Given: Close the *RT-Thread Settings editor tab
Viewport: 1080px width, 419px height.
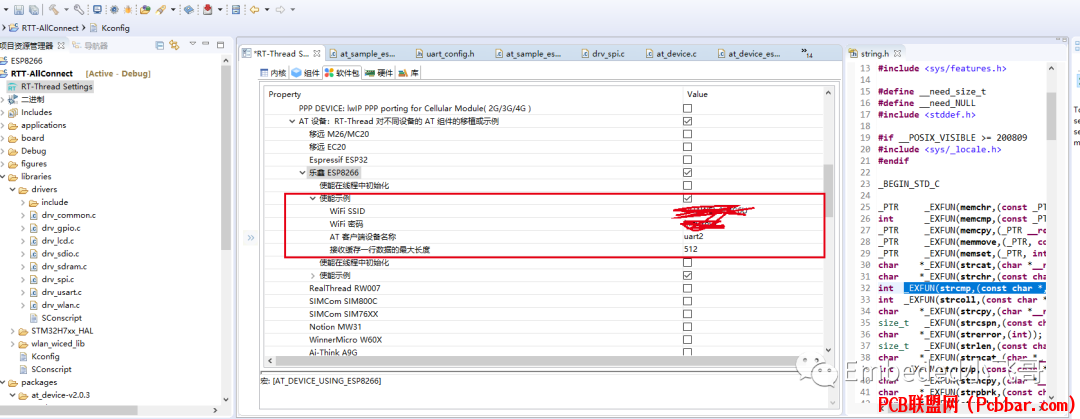Looking at the screenshot, I should coord(317,53).
